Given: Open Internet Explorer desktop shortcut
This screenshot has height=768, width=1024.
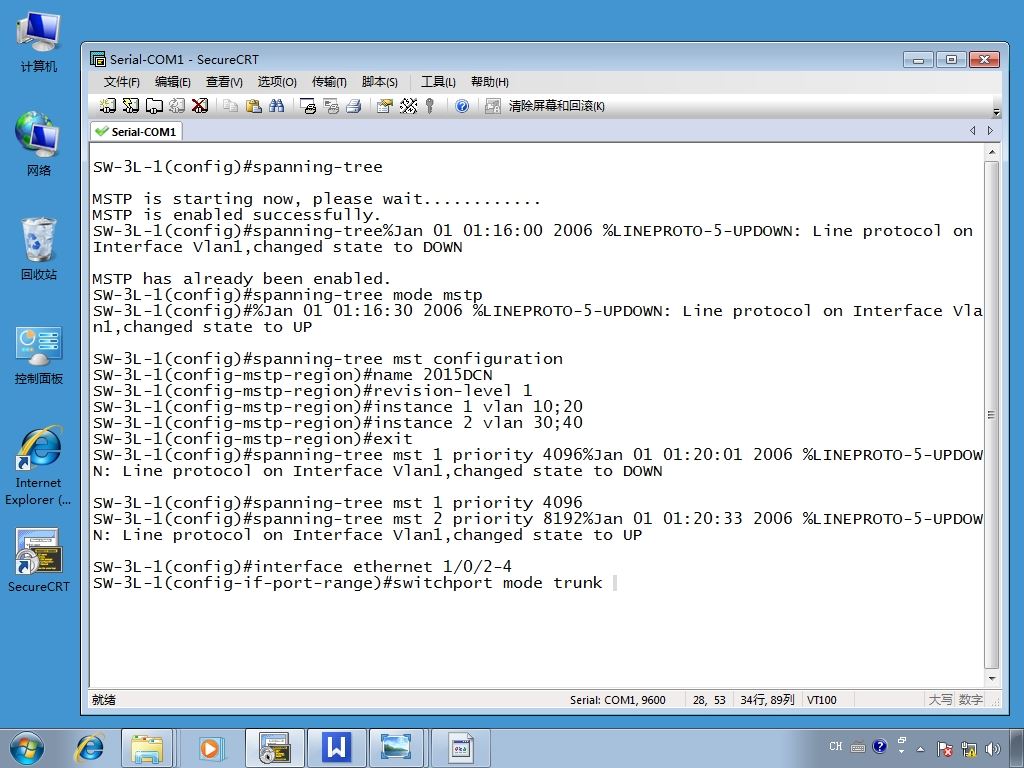Looking at the screenshot, I should pyautogui.click(x=39, y=466).
